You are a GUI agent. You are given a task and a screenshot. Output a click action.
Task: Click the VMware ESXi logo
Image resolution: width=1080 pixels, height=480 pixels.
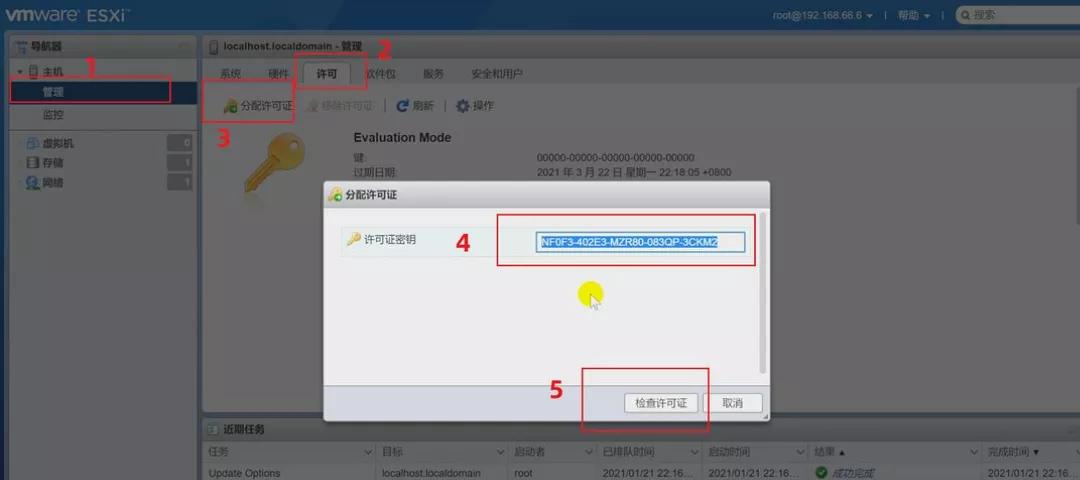click(68, 14)
